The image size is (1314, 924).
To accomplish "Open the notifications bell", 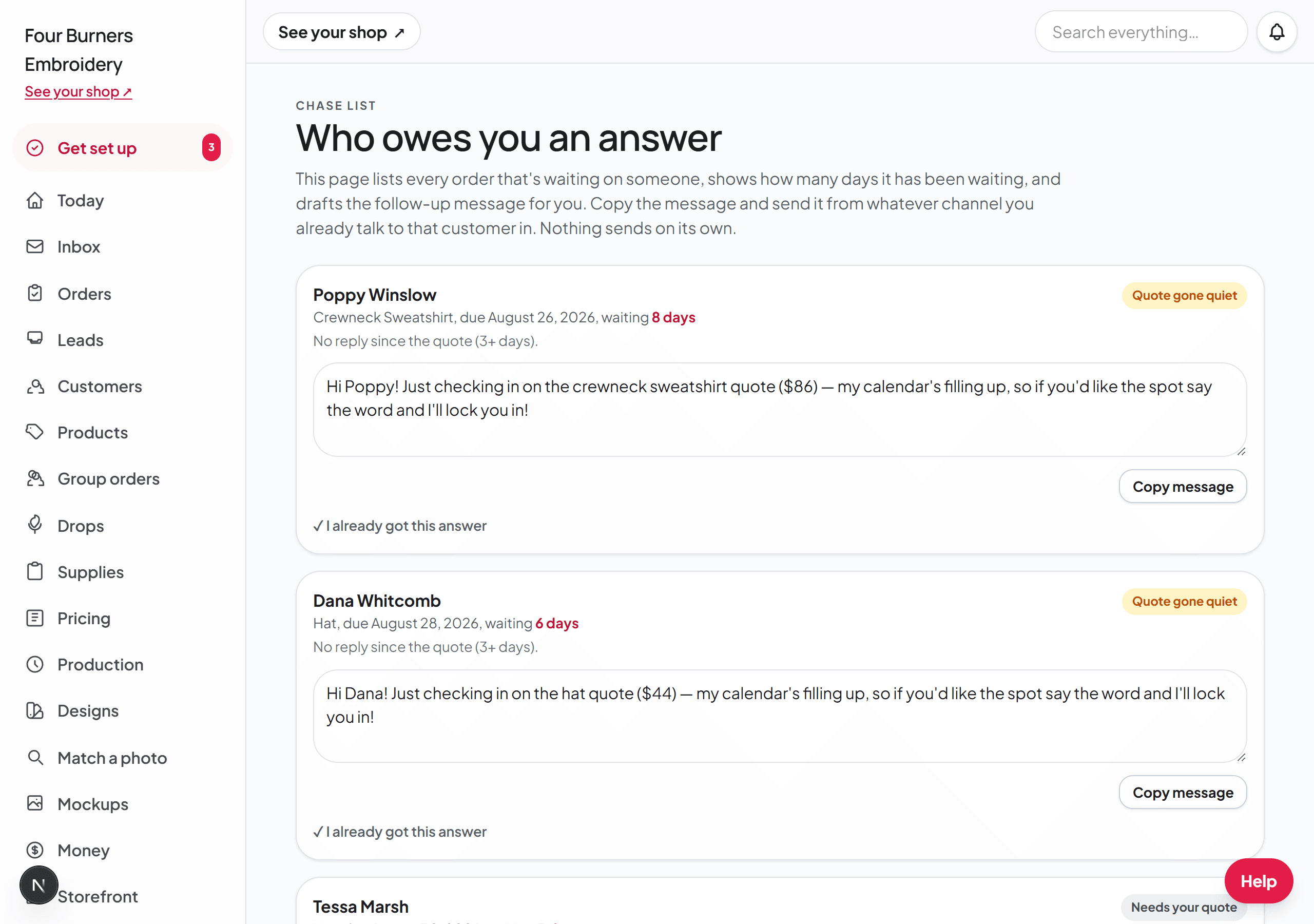I will click(1276, 32).
